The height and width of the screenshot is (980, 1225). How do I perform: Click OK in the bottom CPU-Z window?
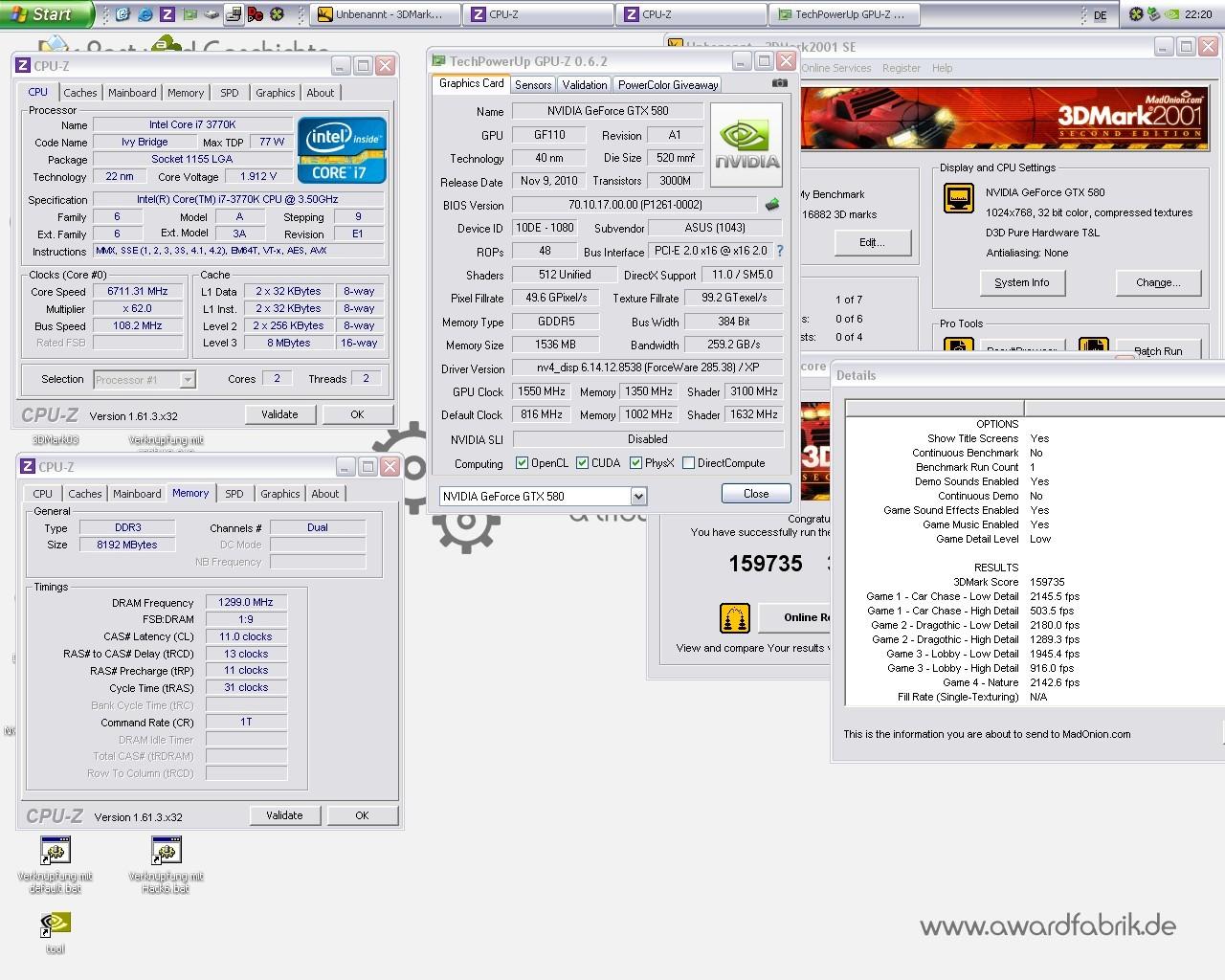[x=362, y=815]
